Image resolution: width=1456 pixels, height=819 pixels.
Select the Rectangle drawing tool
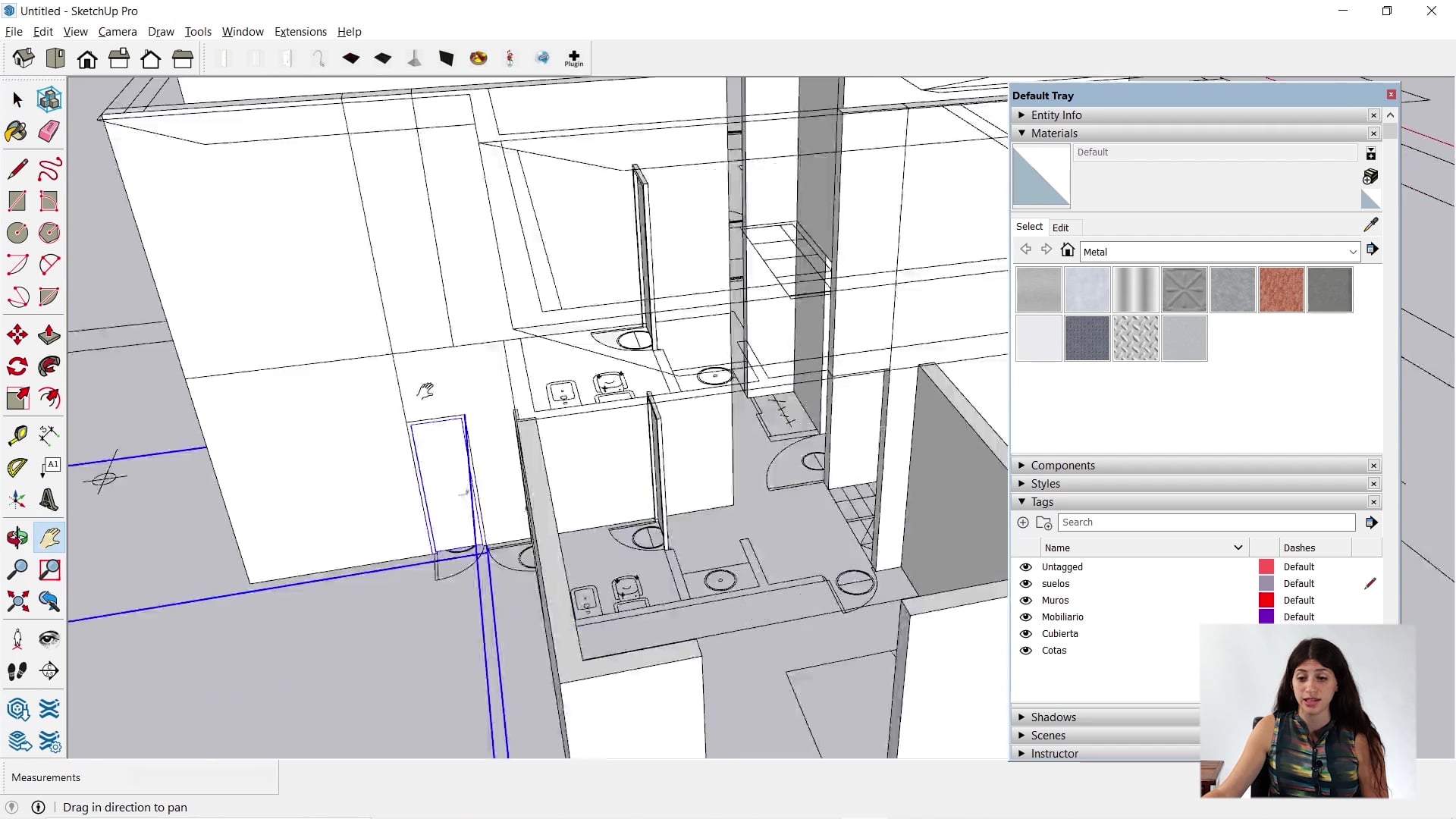pos(17,201)
